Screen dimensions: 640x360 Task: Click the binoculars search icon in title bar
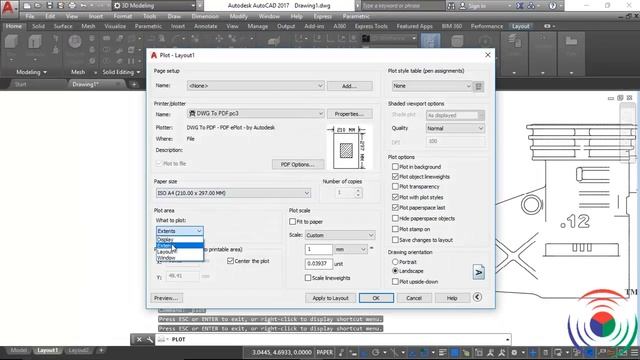click(x=451, y=6)
